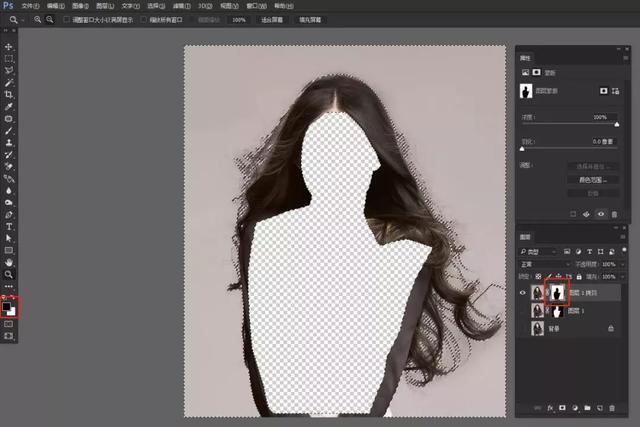The height and width of the screenshot is (427, 640).
Task: Select the Hand tool
Action: pyautogui.click(x=9, y=262)
